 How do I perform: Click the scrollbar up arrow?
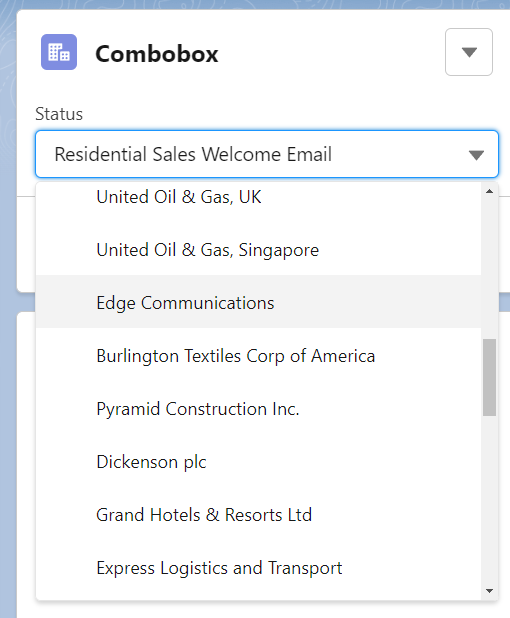(490, 192)
